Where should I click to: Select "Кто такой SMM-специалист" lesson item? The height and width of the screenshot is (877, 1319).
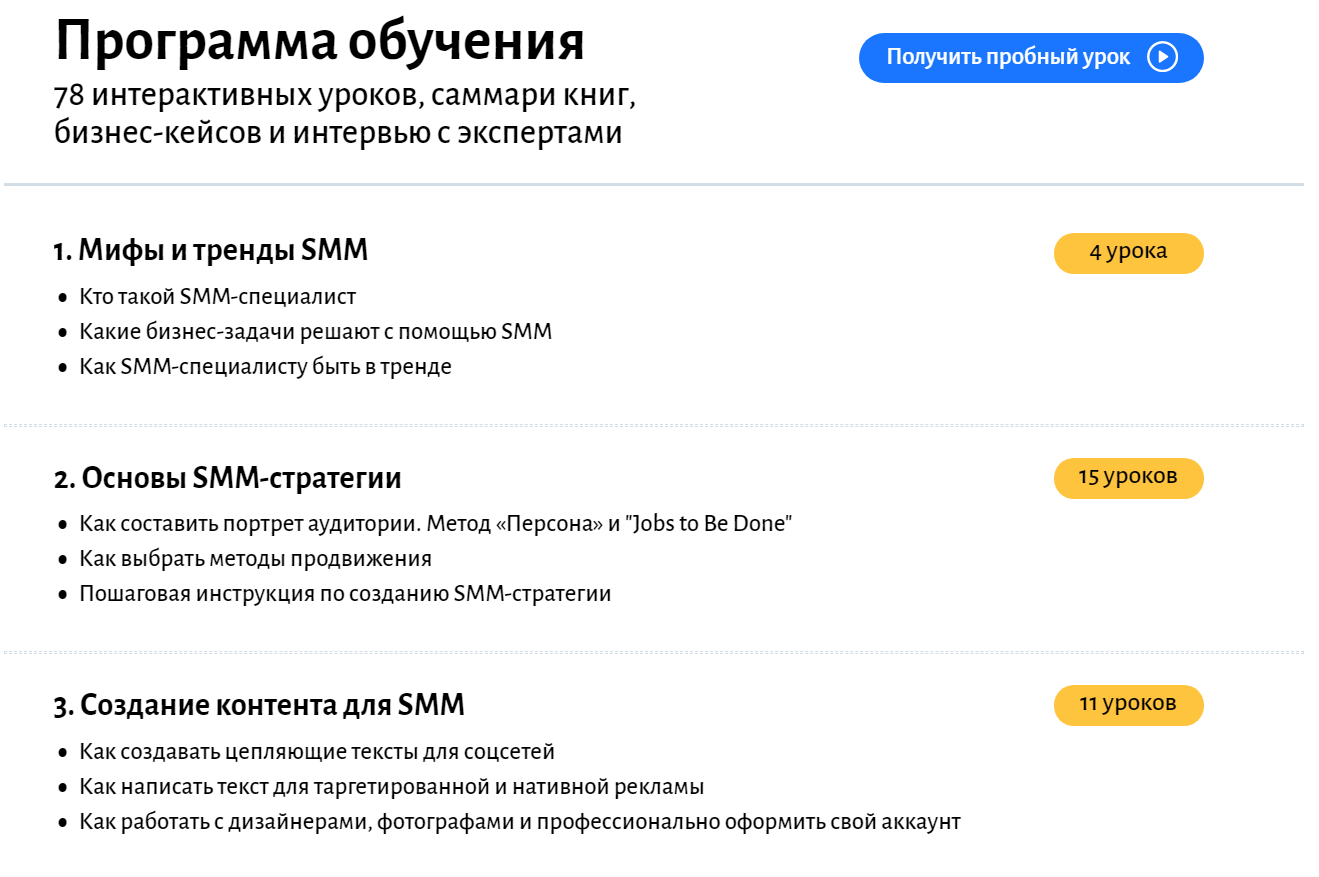point(218,297)
